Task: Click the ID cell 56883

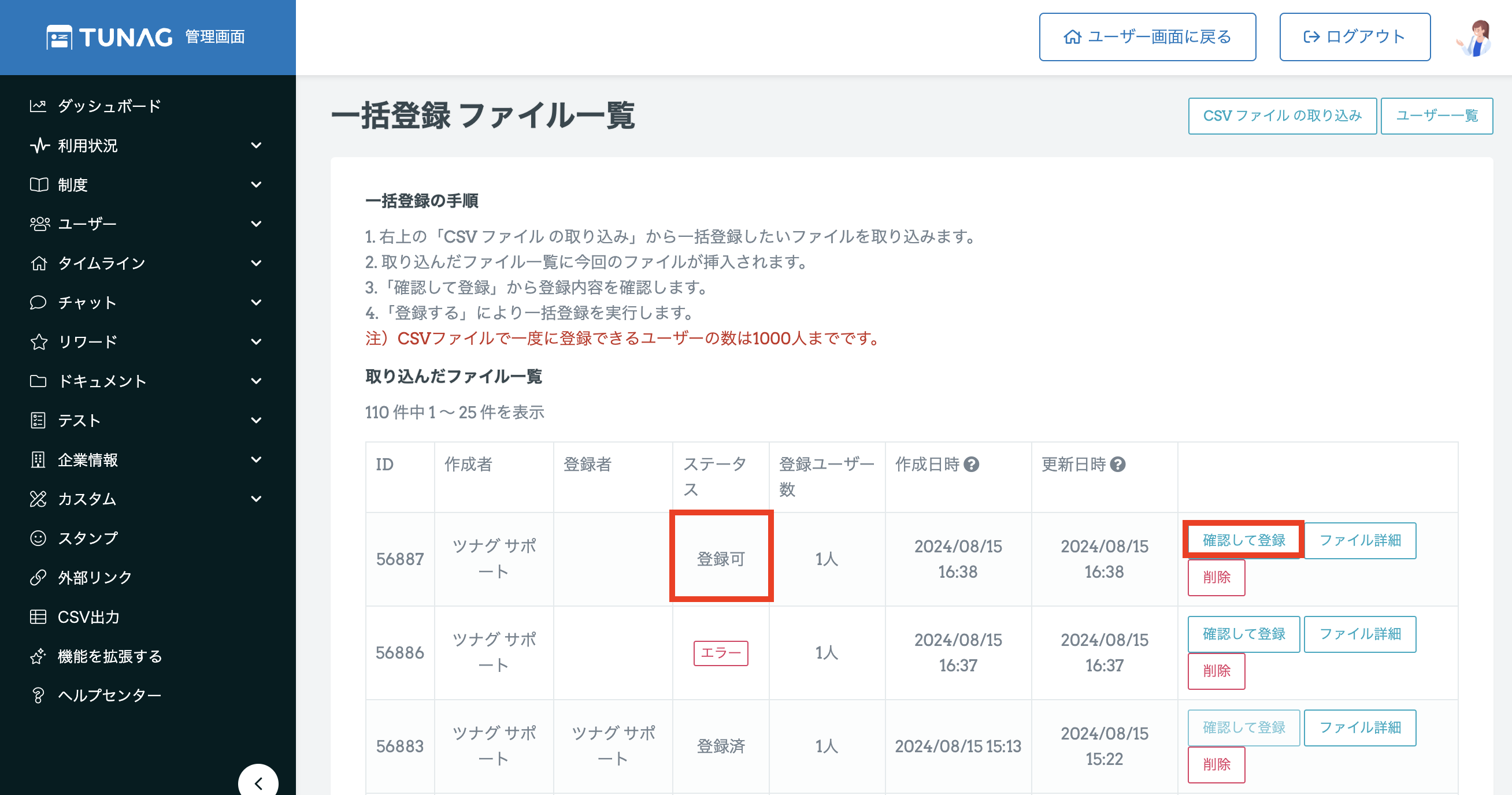Action: click(x=400, y=746)
